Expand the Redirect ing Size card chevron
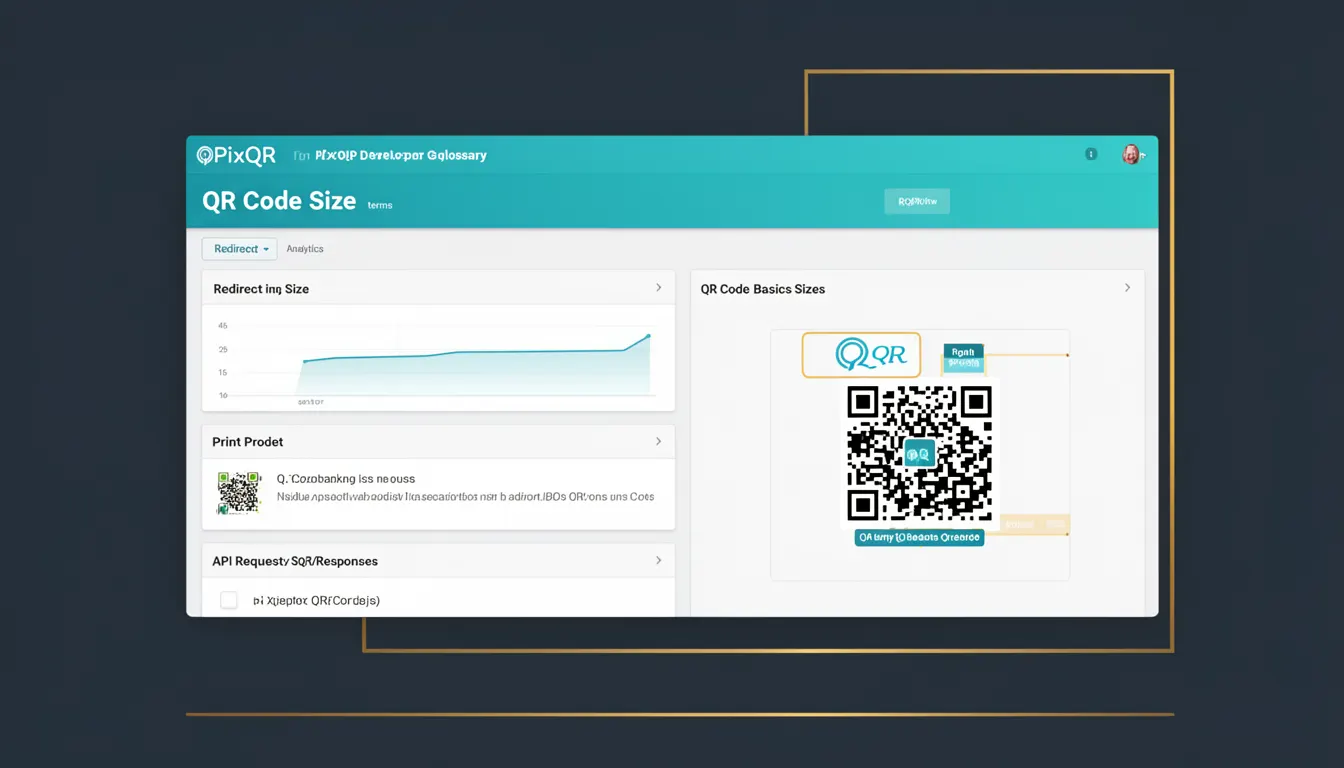 pos(658,288)
